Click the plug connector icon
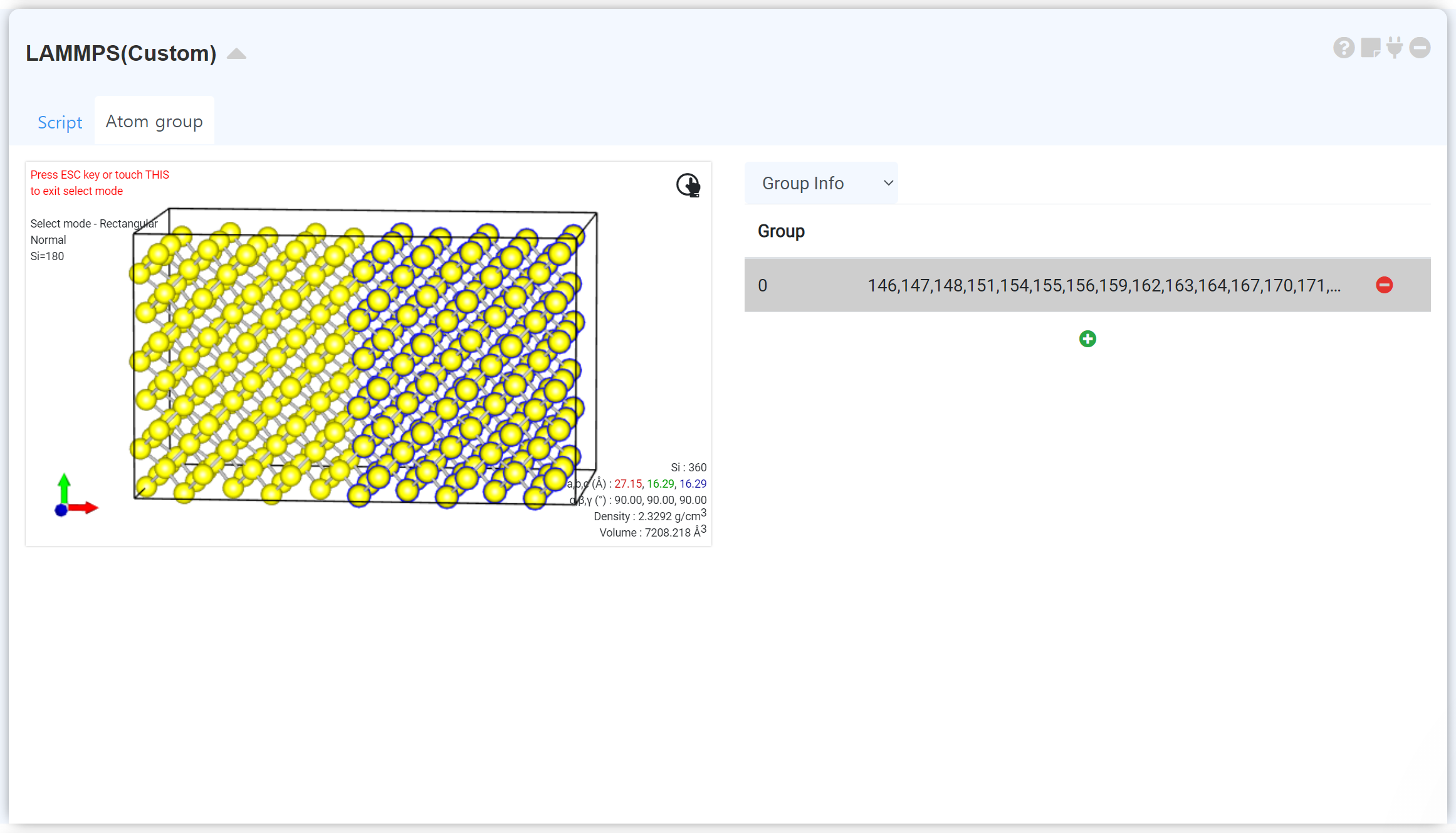 1395,48
